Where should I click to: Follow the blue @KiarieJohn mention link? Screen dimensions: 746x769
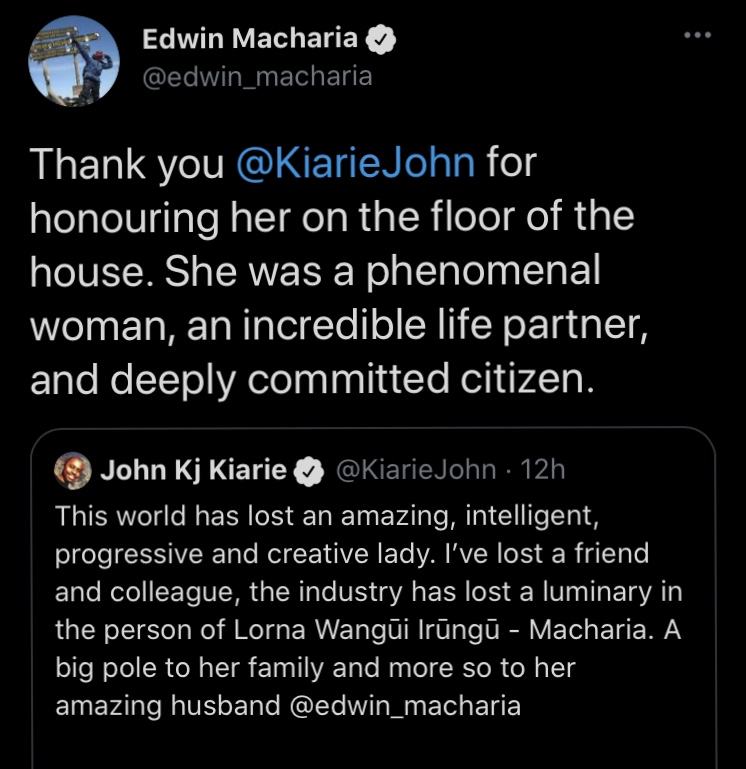pos(356,163)
